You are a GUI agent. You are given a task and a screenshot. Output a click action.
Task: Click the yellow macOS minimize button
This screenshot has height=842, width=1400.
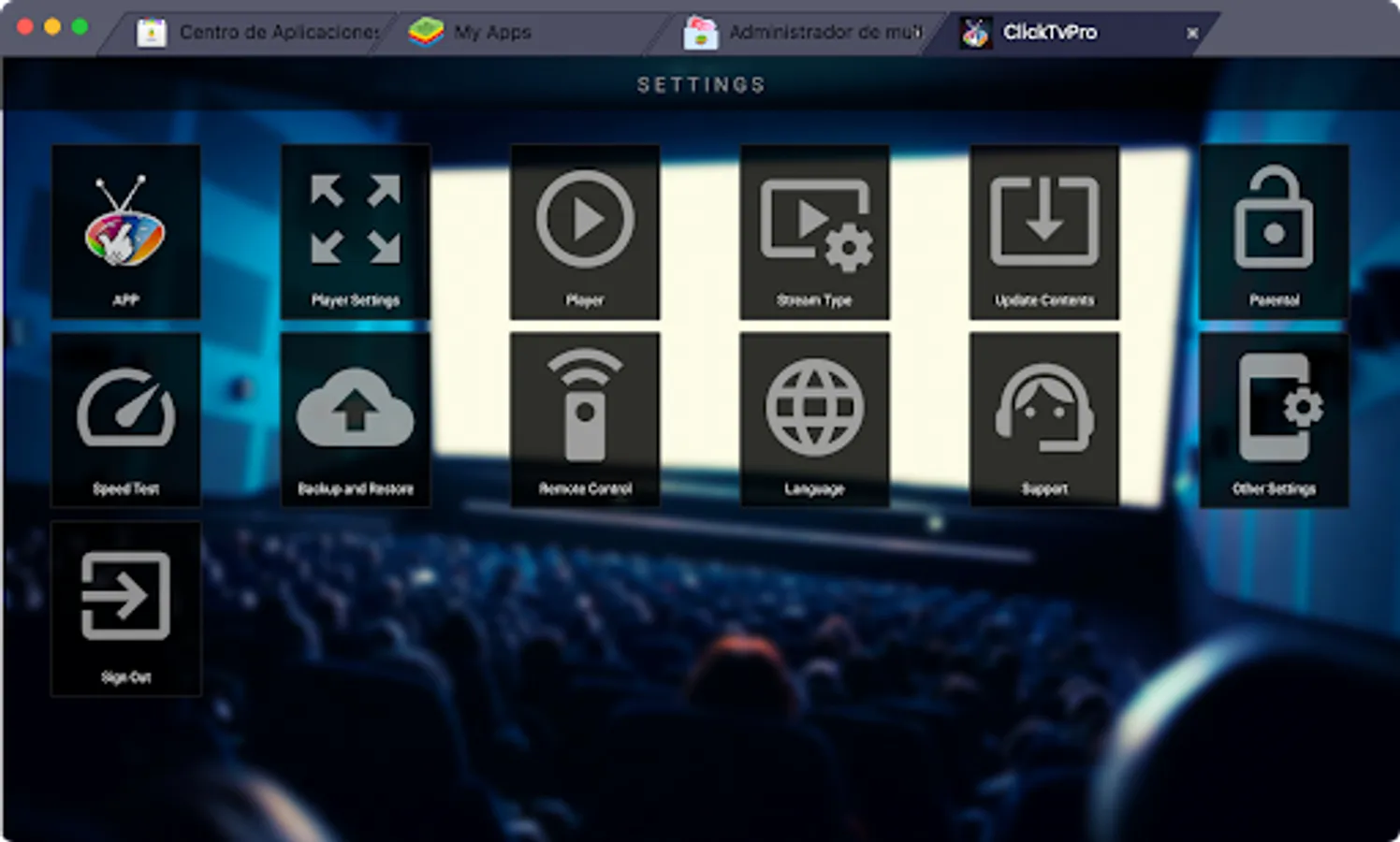[52, 26]
